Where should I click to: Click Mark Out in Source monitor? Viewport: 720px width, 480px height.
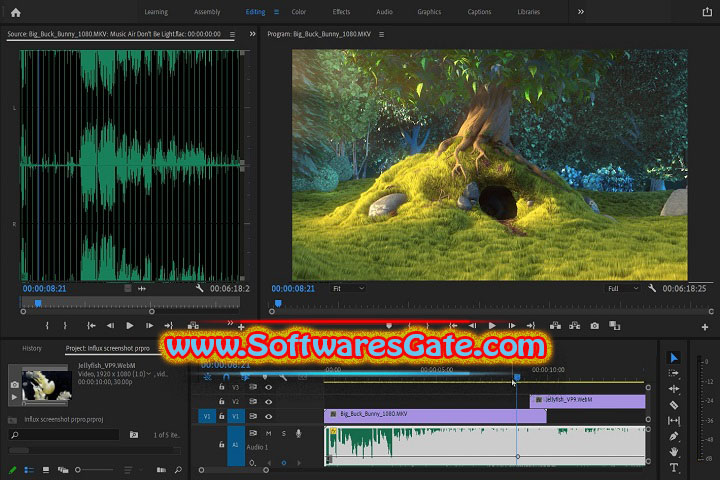[65, 325]
